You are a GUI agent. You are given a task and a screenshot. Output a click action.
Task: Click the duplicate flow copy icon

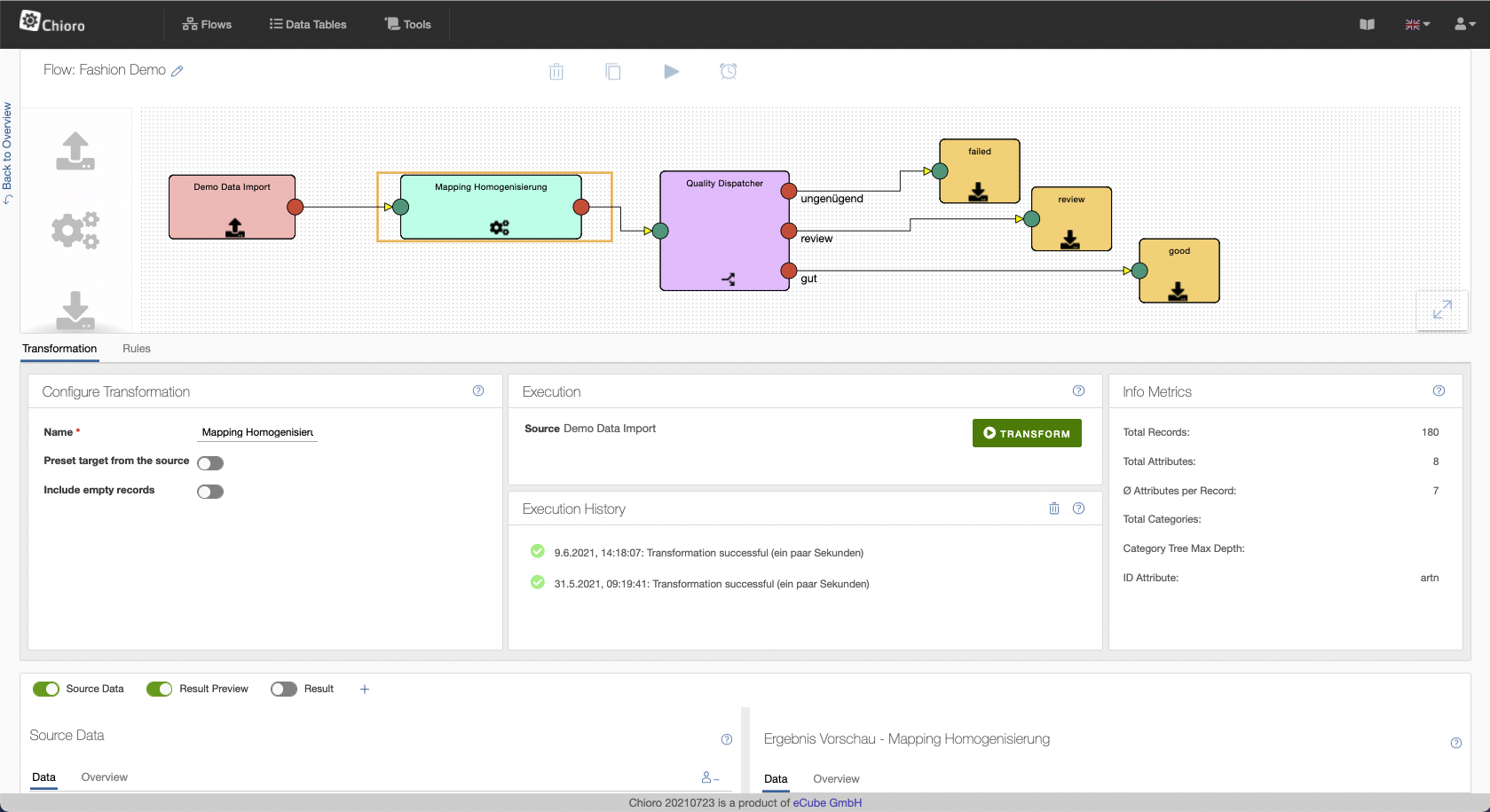[x=612, y=72]
